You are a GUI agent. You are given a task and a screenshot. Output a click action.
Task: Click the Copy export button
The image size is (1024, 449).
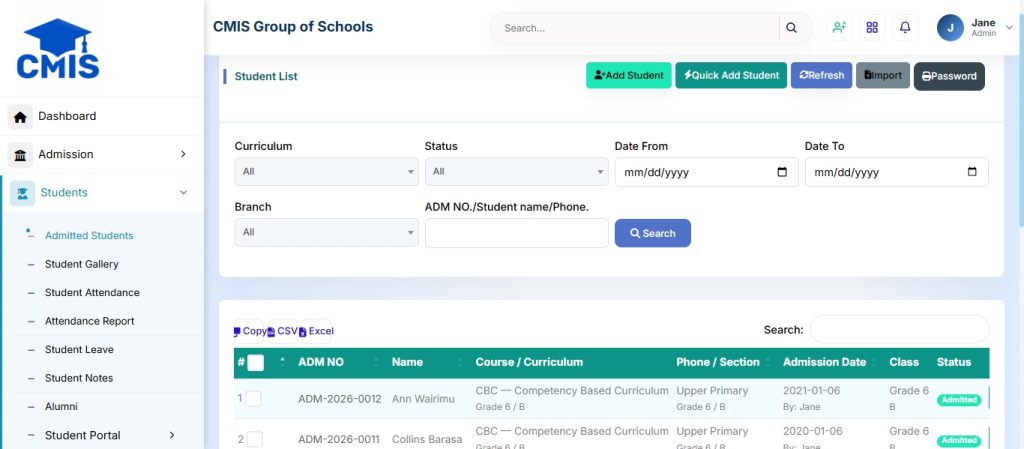point(249,332)
